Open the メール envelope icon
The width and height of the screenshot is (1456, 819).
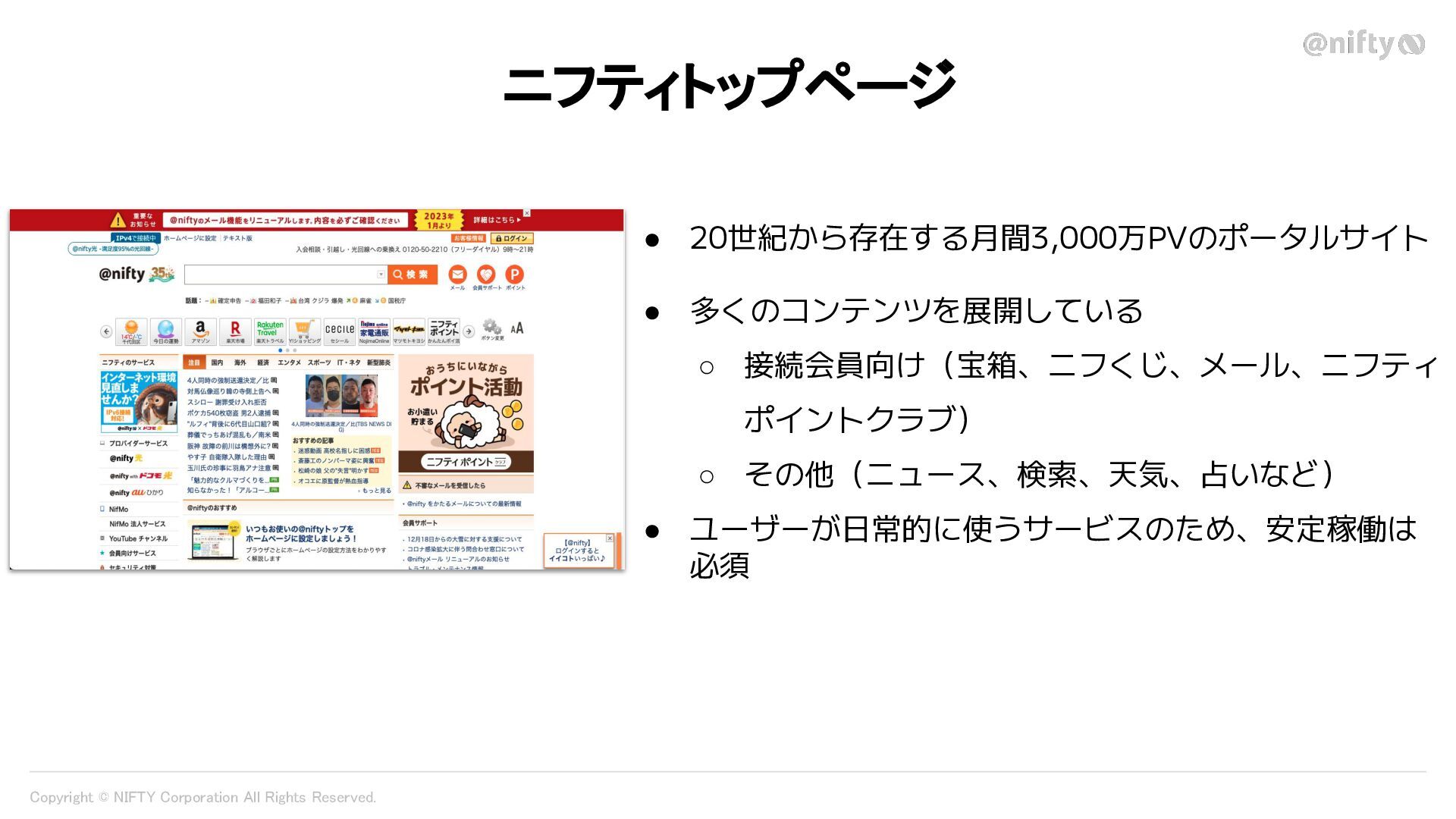tap(457, 275)
